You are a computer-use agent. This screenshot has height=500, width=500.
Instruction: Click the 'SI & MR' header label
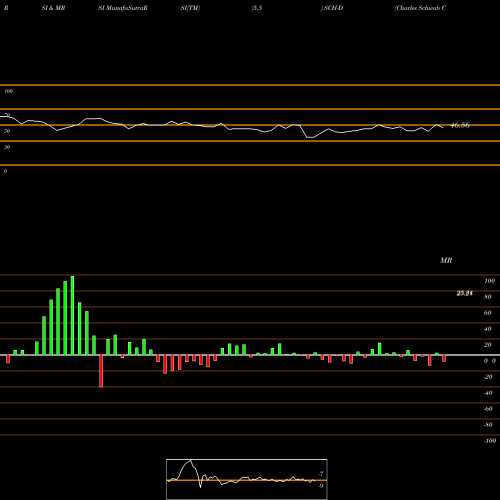(53, 8)
